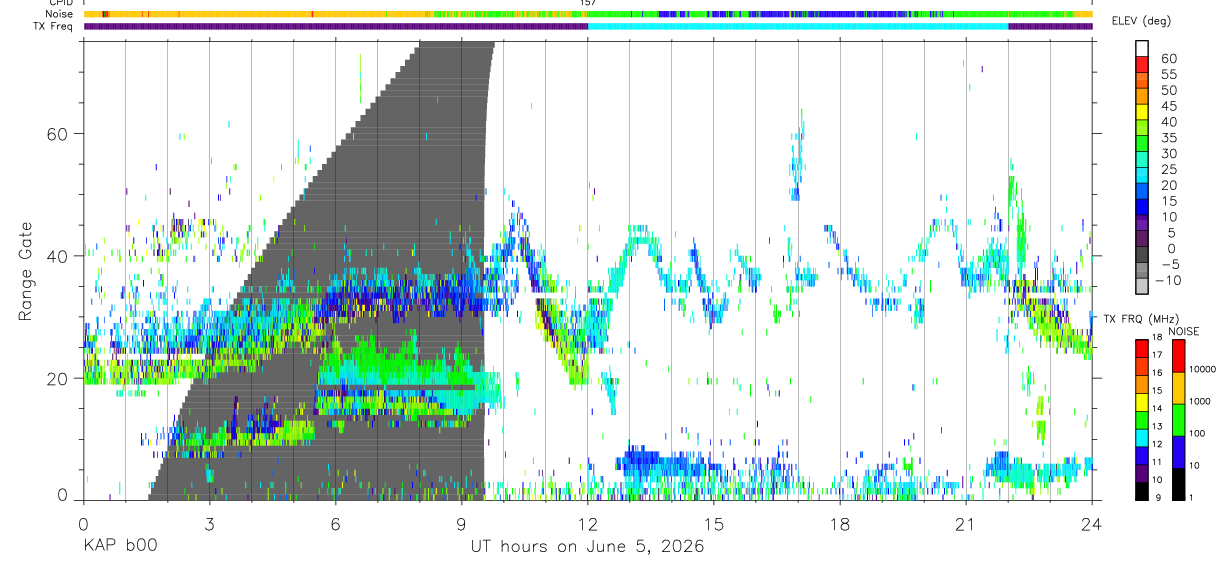This screenshot has height=567, width=1228.
Task: Pick the orange-yellow segment of NOISE colorbar
Action: coord(1179,387)
